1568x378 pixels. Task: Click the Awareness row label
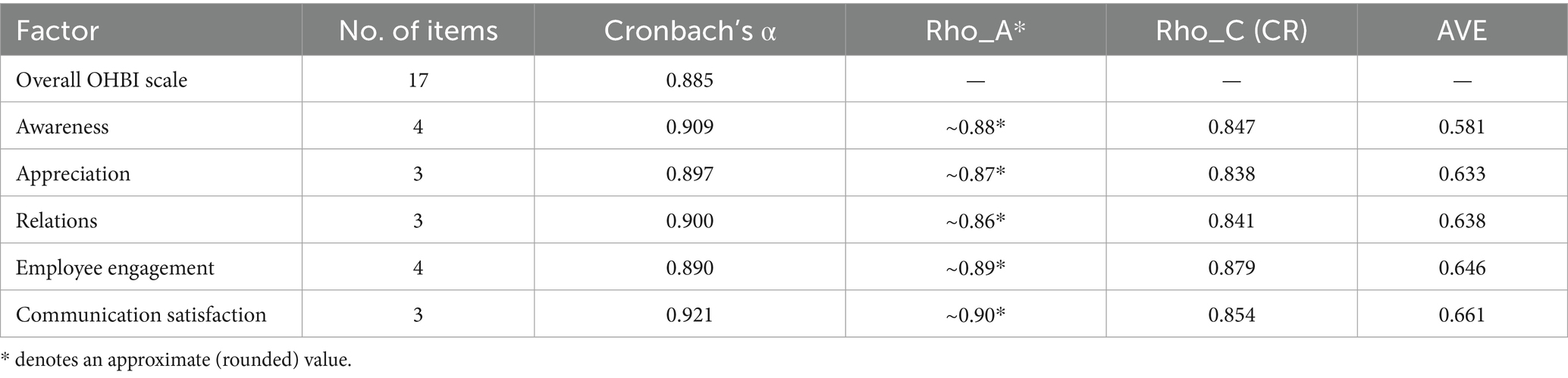point(62,127)
